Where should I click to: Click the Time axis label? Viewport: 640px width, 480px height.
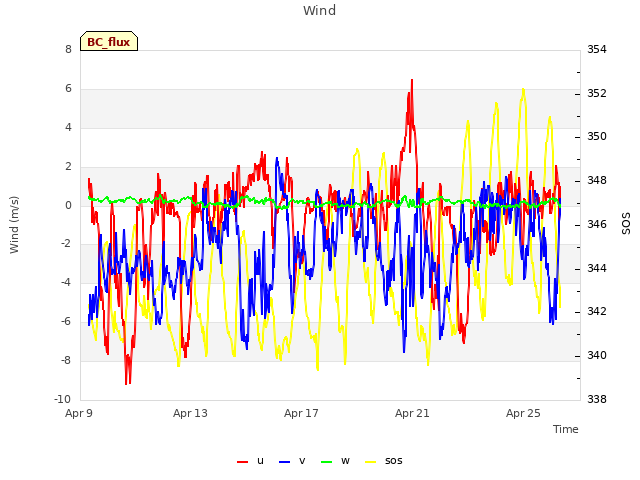point(566,429)
